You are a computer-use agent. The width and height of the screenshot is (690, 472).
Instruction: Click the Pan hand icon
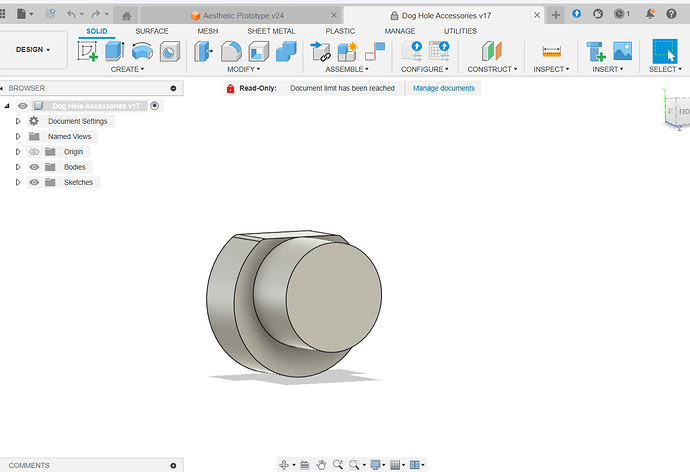(321, 465)
